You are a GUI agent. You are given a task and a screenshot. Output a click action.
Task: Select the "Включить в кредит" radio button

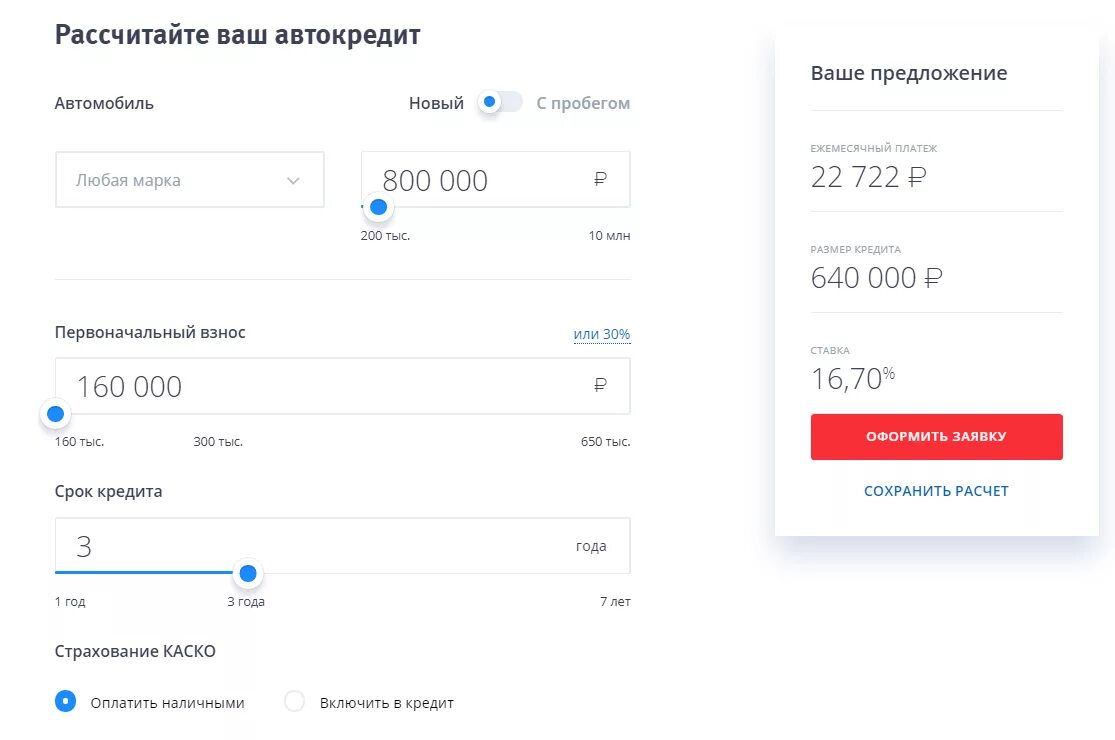(294, 702)
